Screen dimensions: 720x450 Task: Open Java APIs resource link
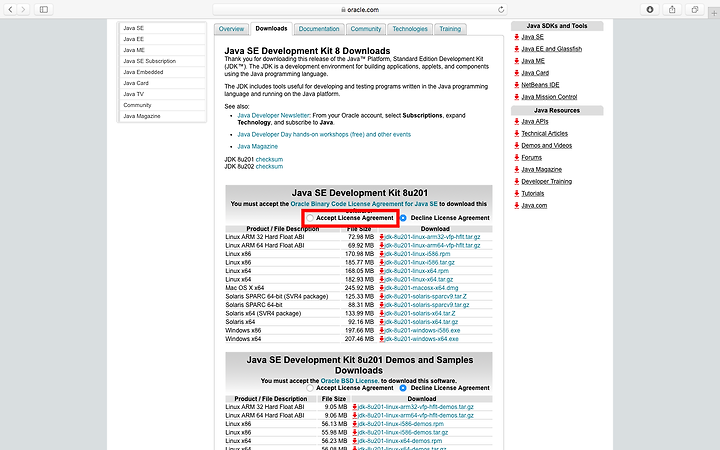[x=534, y=121]
